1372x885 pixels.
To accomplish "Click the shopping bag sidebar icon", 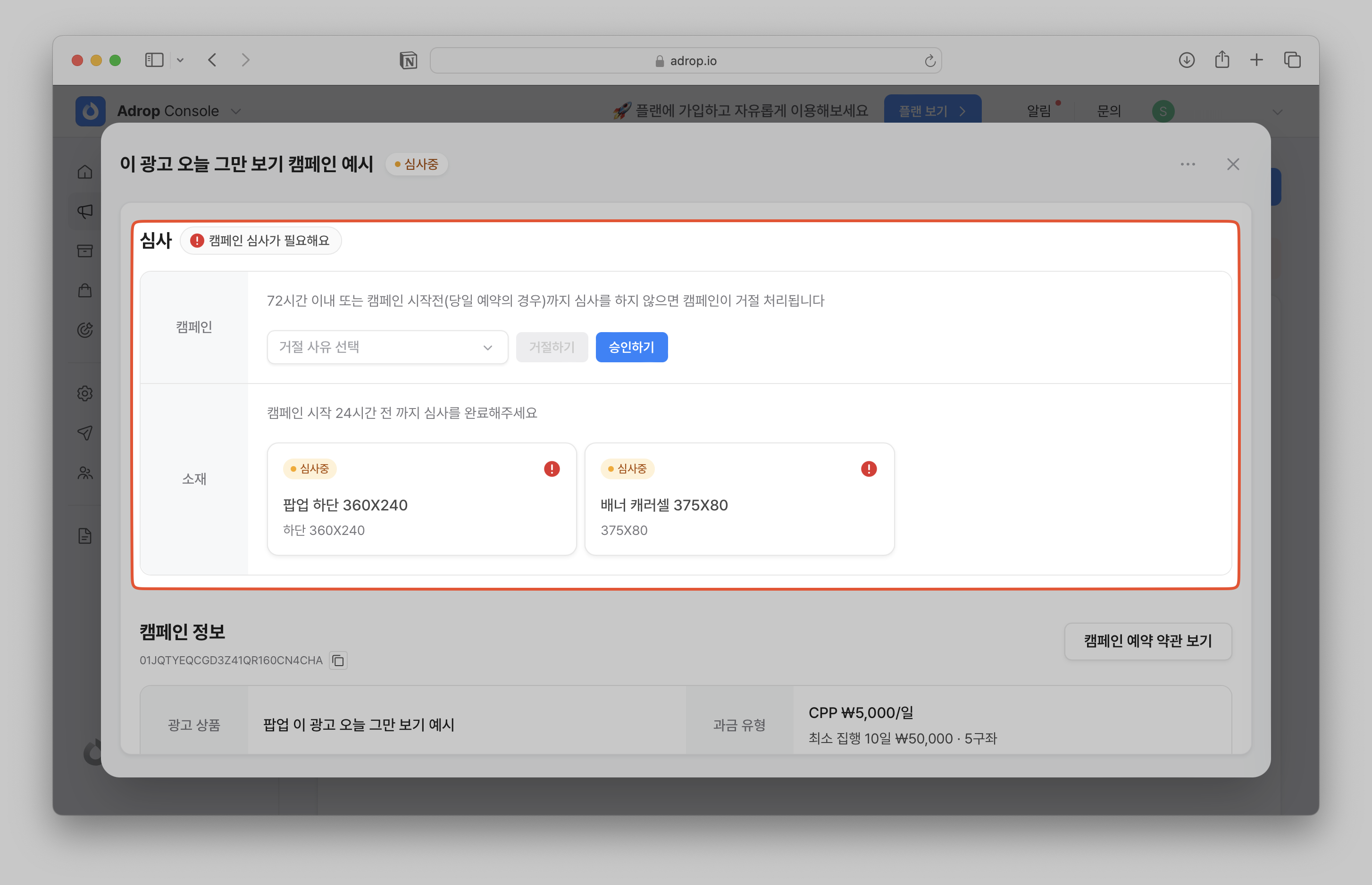I will 85,290.
